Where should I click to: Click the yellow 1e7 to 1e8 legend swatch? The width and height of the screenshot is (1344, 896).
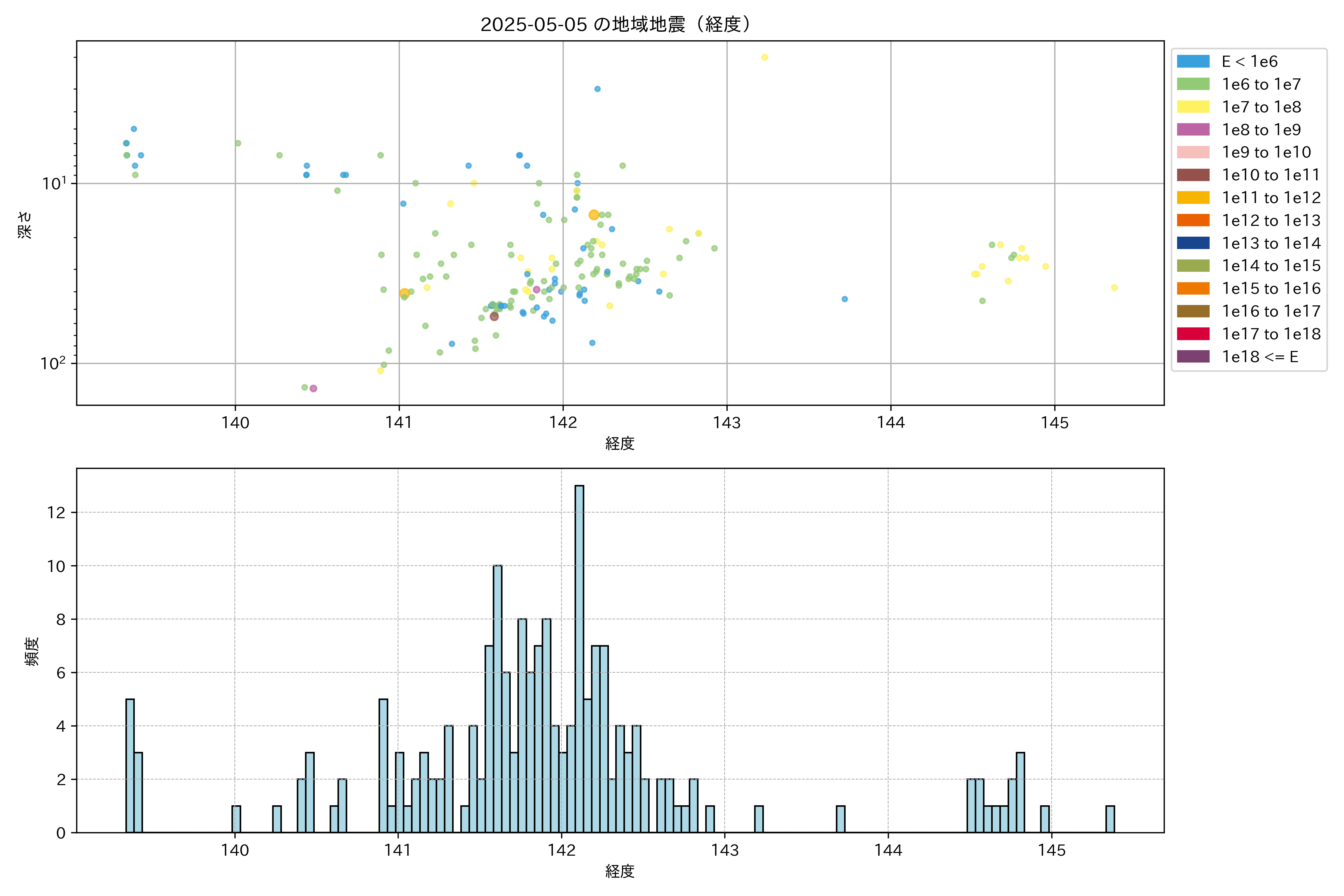tap(1192, 107)
